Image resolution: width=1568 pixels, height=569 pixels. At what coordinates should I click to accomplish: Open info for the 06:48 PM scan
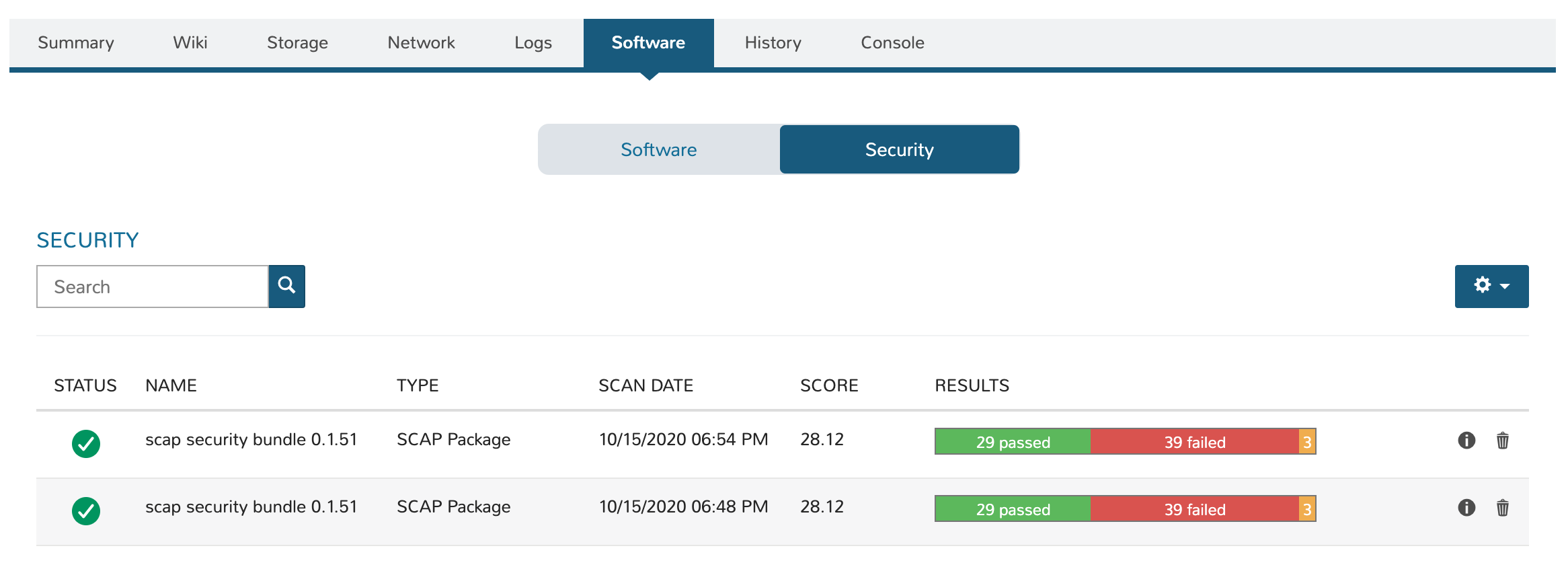click(1466, 508)
